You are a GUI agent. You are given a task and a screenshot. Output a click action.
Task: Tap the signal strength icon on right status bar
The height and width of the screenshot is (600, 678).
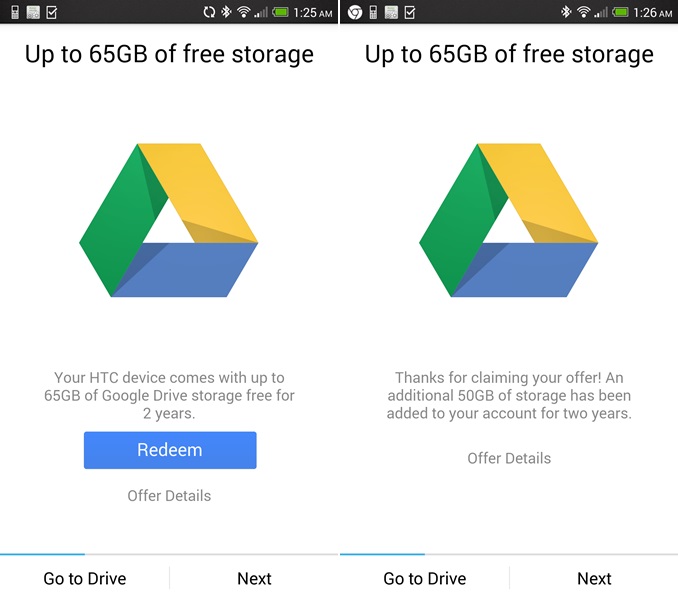click(x=601, y=13)
